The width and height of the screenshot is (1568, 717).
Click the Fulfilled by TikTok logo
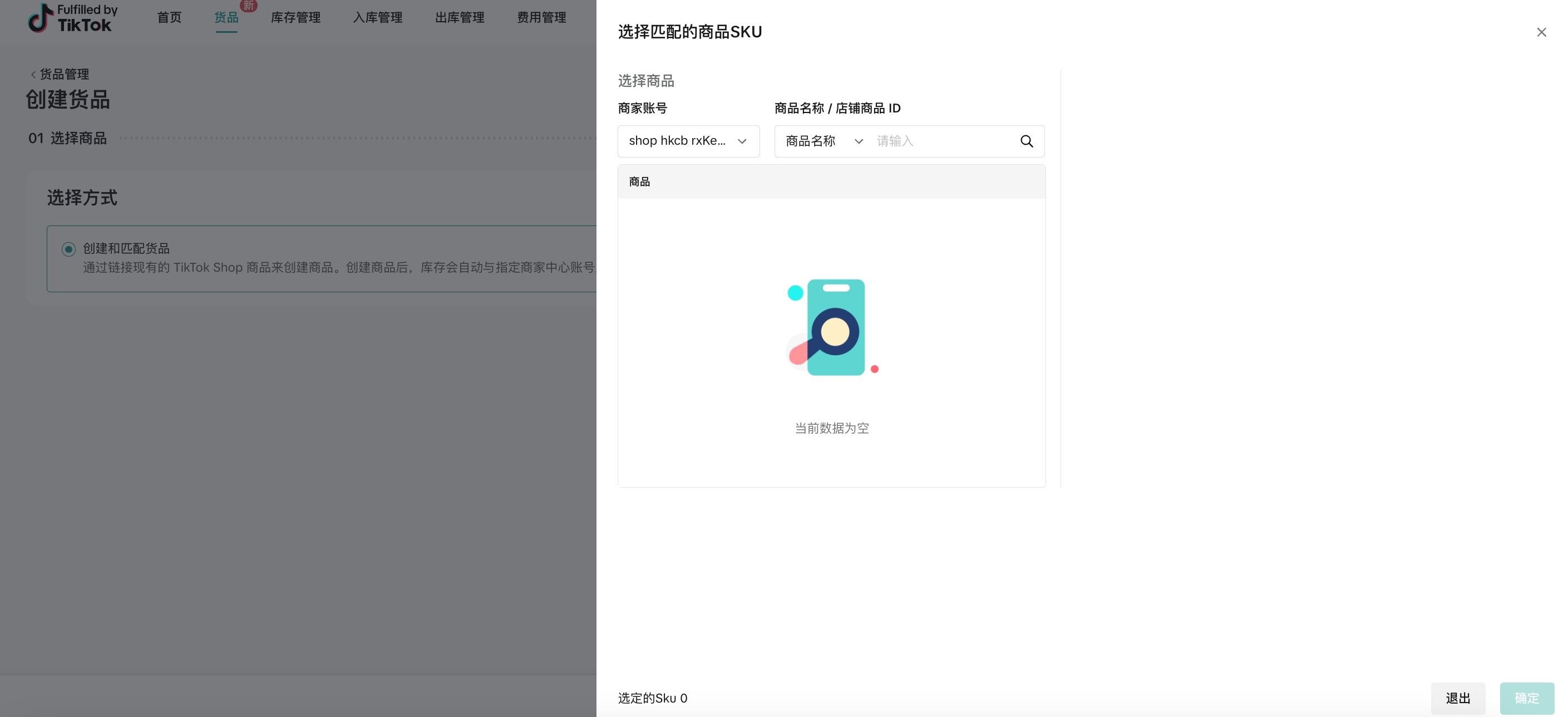73,18
